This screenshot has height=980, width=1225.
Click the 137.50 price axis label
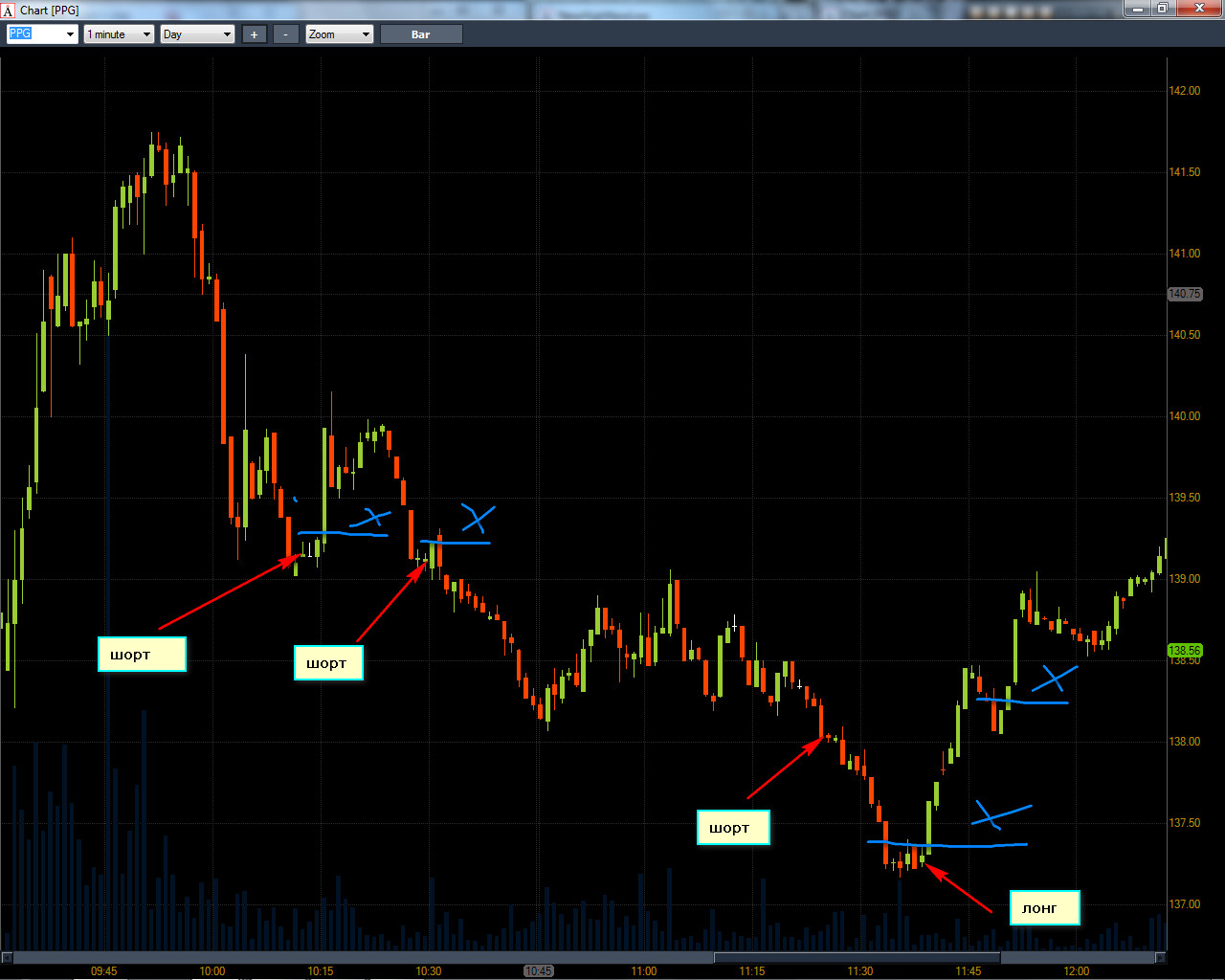pos(1185,823)
